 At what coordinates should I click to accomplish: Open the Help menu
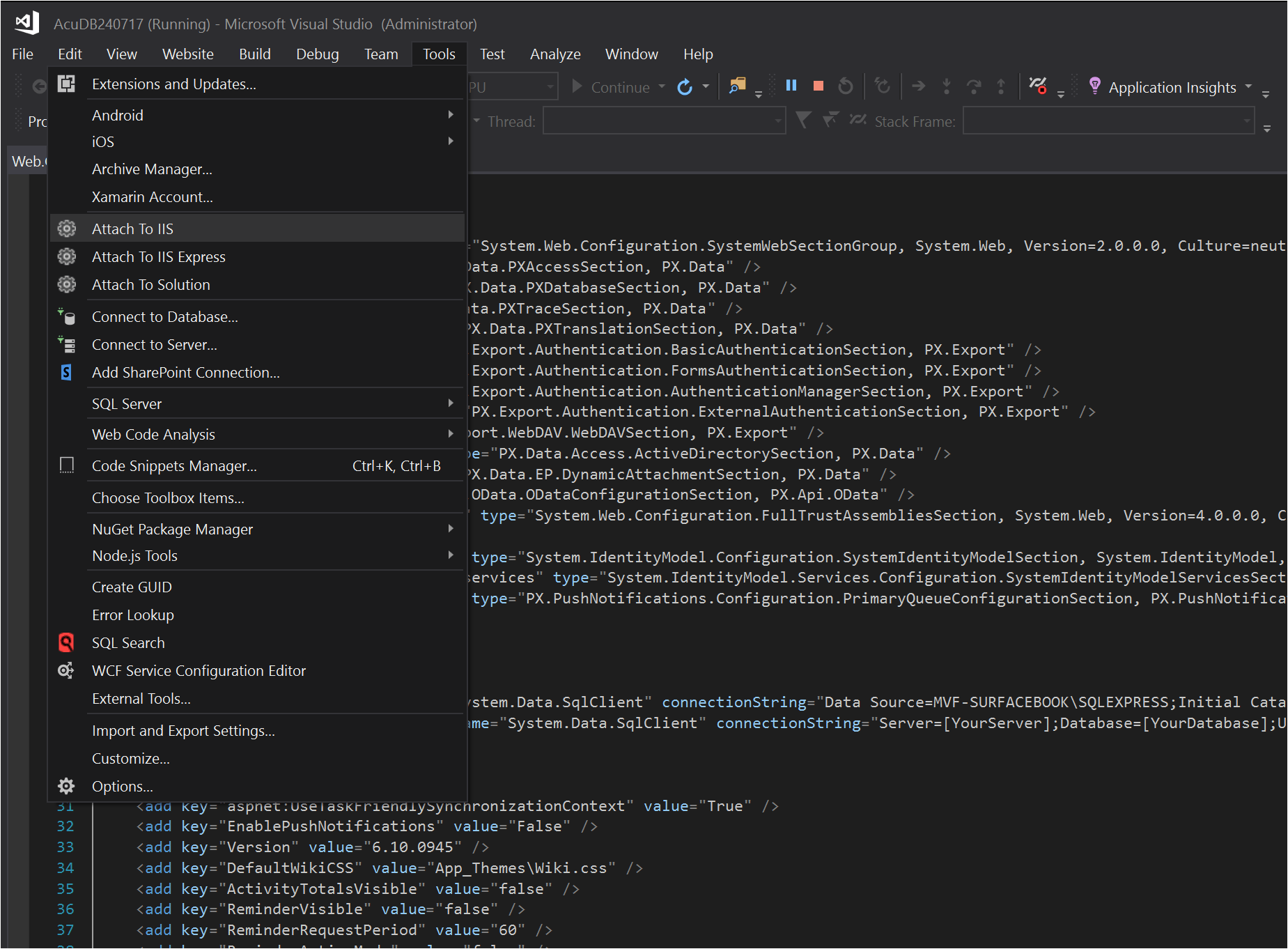(698, 54)
